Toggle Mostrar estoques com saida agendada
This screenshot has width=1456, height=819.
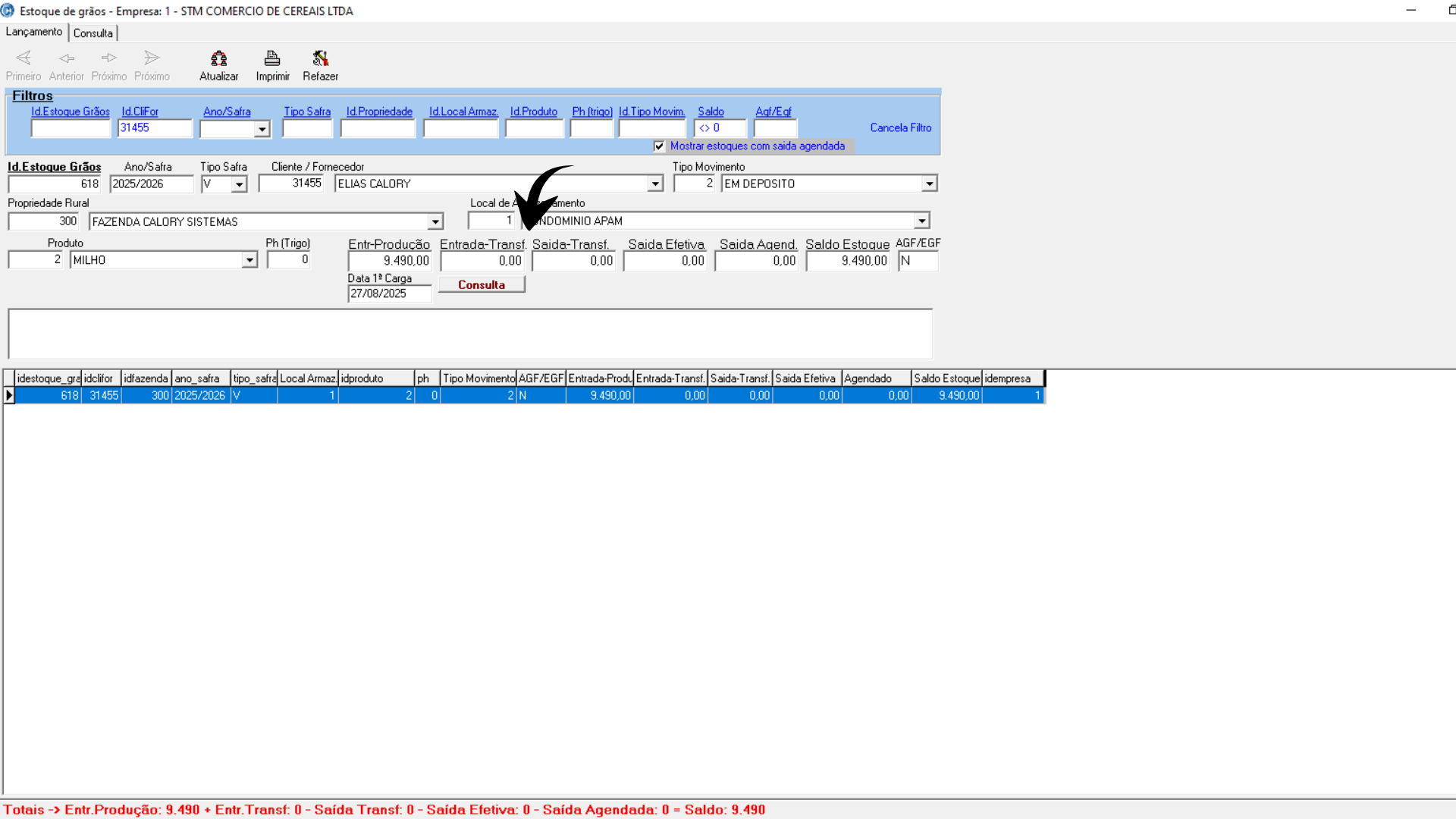click(659, 146)
